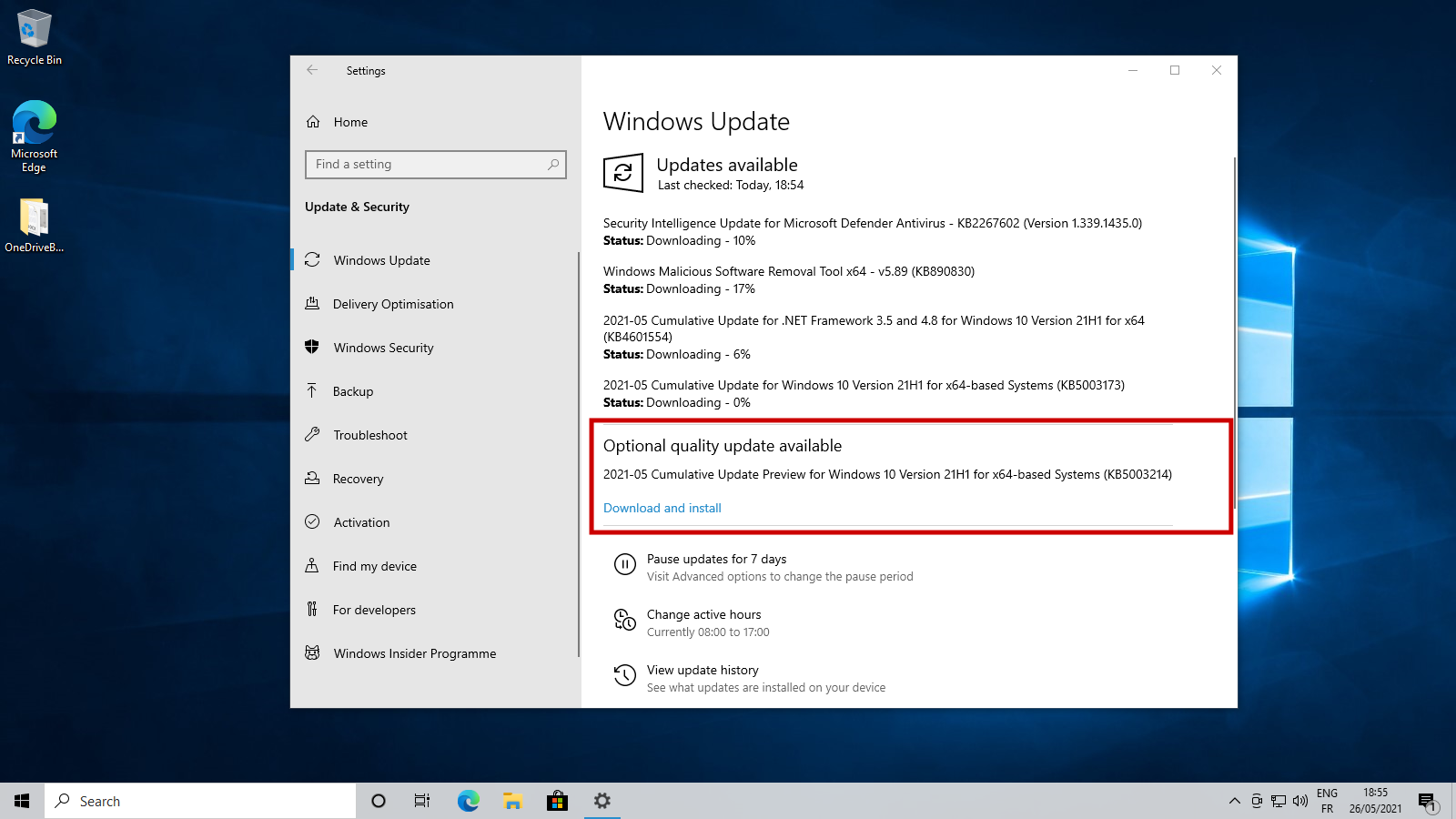Open Change active hours
The width and height of the screenshot is (1456, 819).
703,614
